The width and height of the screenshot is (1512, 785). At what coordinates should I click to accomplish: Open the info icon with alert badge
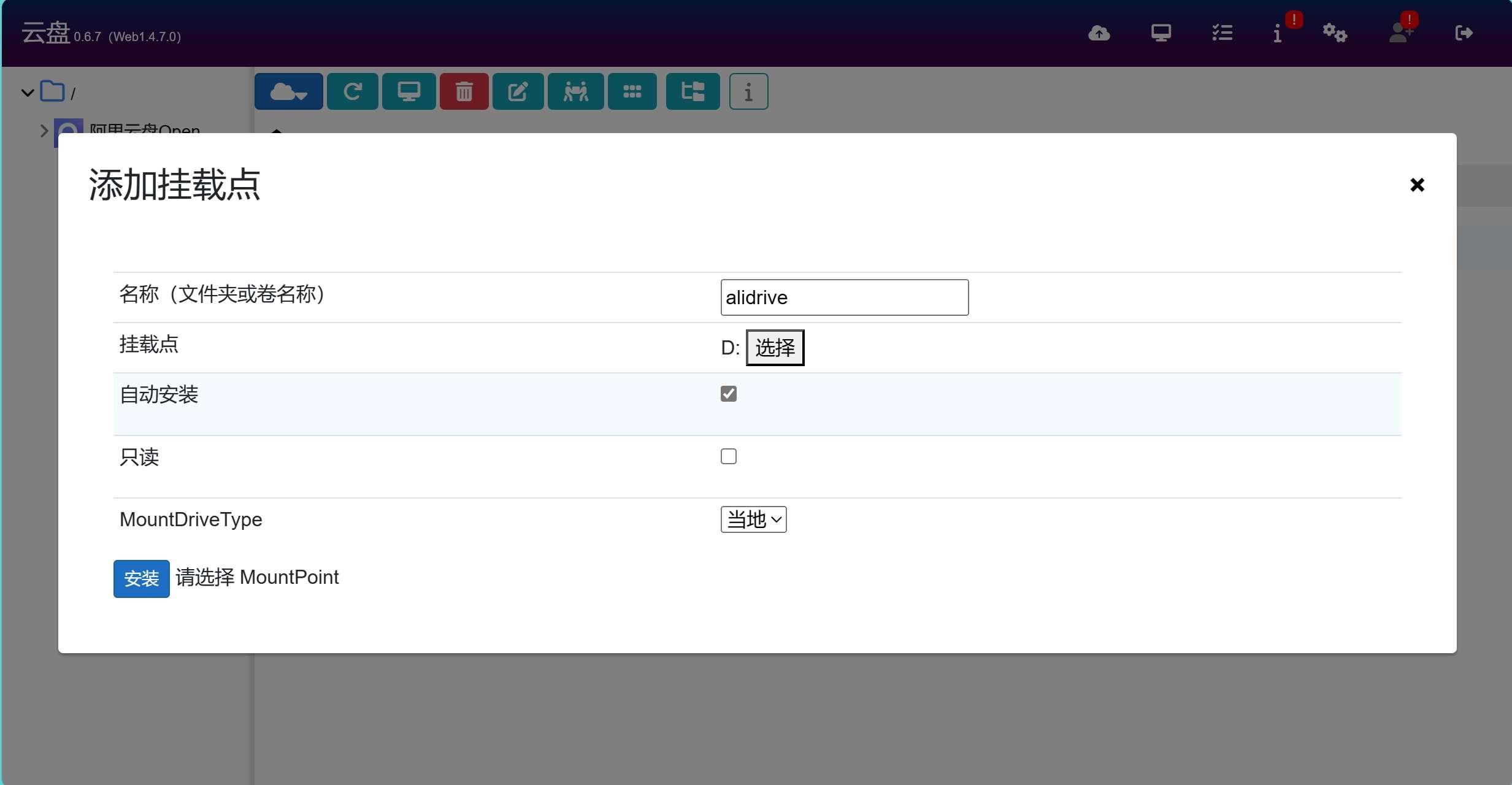click(1278, 33)
